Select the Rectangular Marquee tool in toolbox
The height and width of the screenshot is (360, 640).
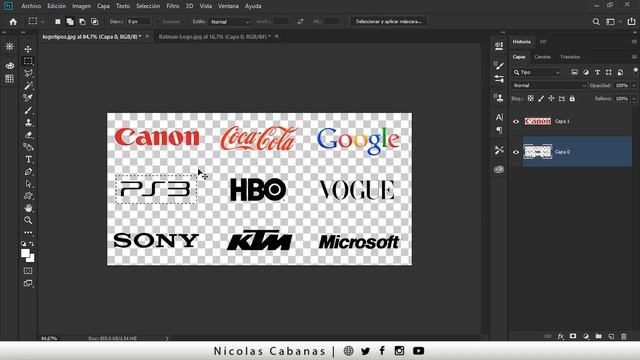[28, 61]
